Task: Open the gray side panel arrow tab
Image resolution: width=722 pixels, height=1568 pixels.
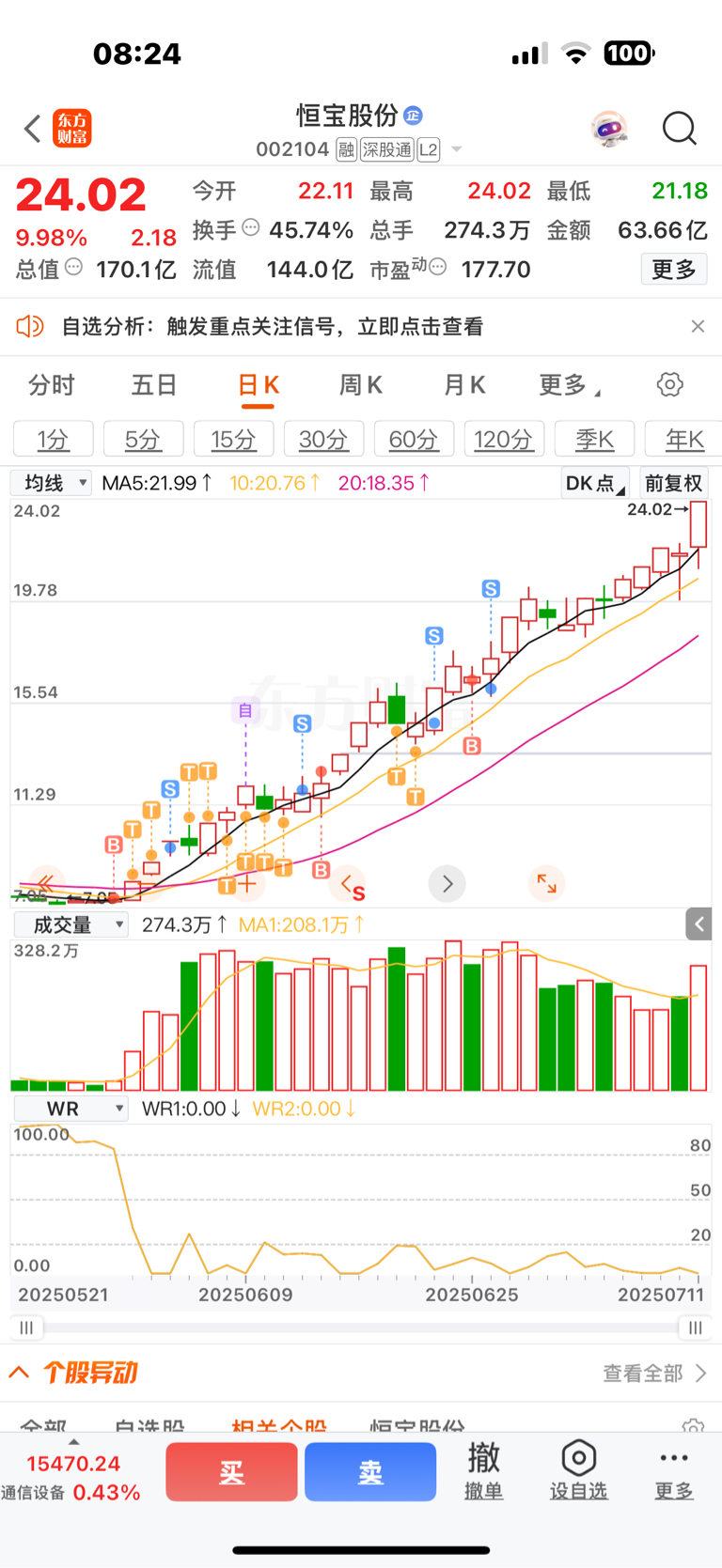Action: [698, 924]
